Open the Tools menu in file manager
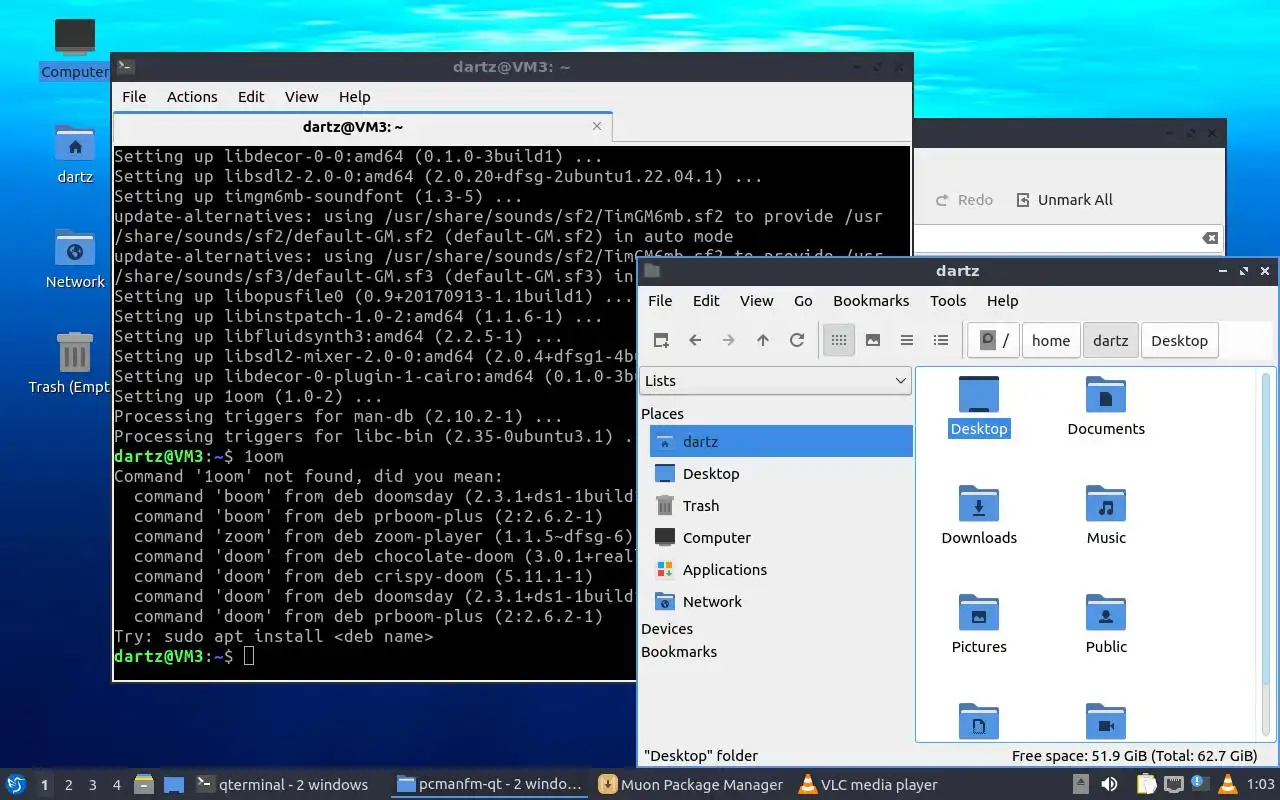The width and height of the screenshot is (1280, 800). [948, 301]
